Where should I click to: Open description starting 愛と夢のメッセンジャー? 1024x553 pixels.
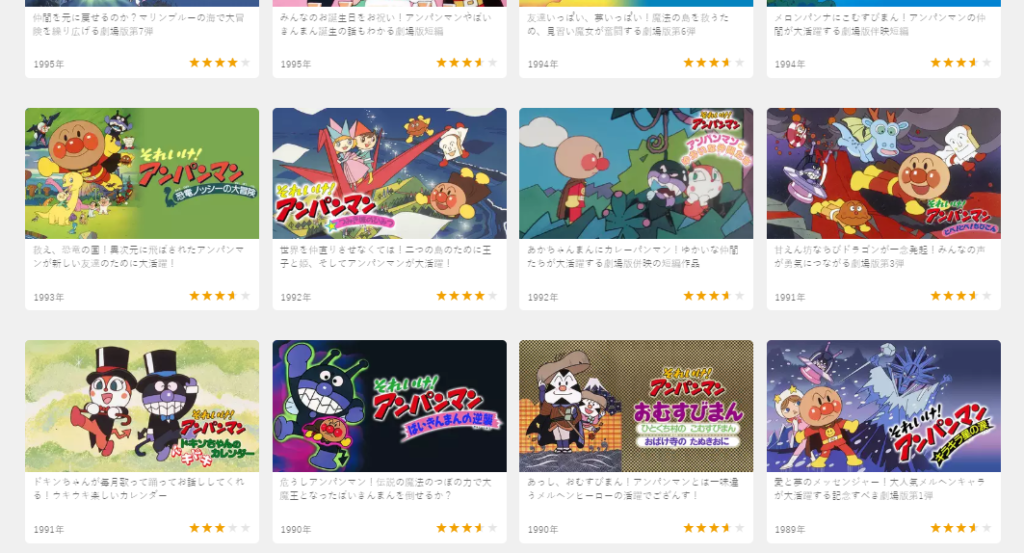(880, 488)
